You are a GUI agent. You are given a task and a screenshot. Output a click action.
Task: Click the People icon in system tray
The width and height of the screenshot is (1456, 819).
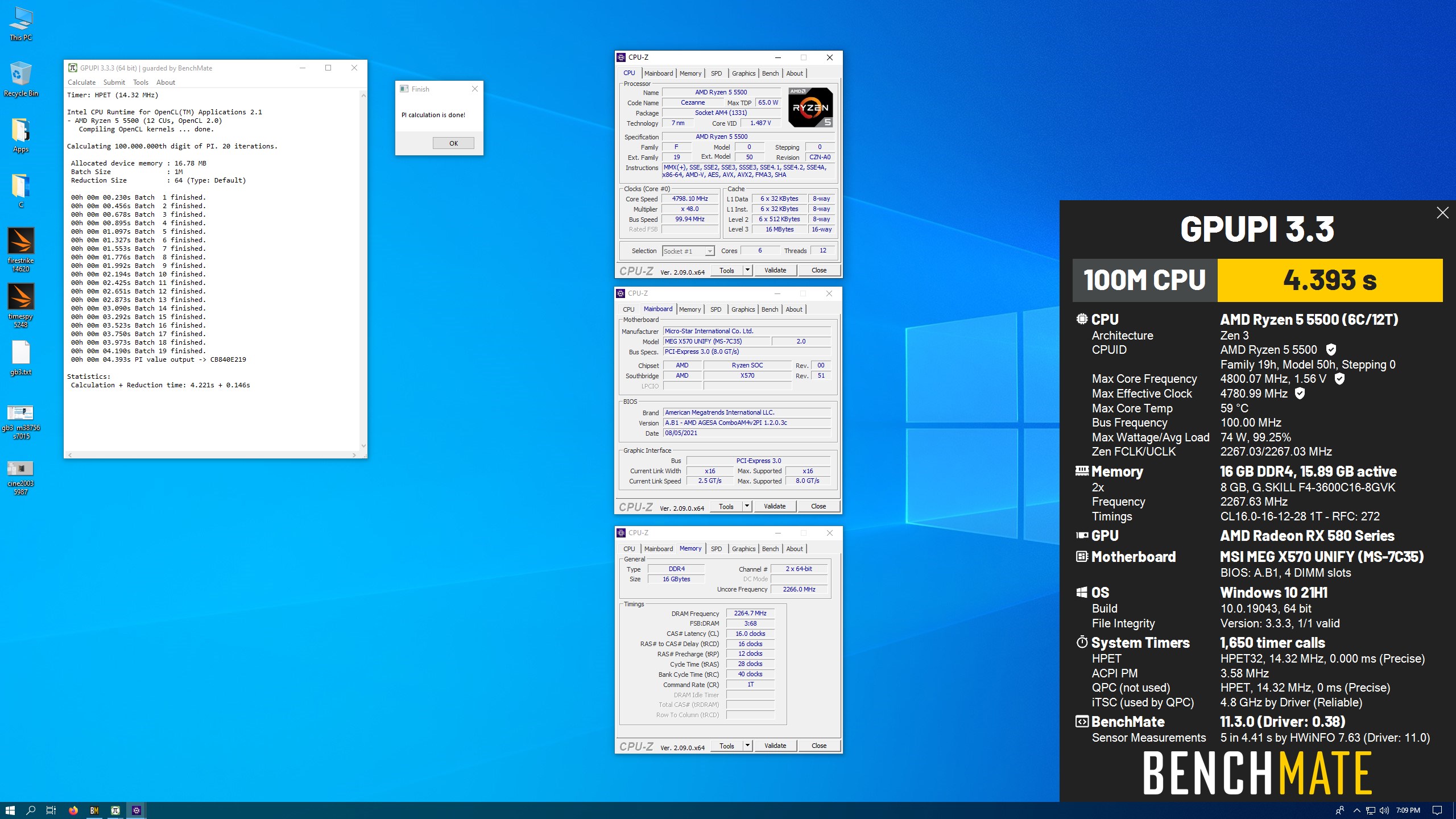pyautogui.click(x=1340, y=810)
